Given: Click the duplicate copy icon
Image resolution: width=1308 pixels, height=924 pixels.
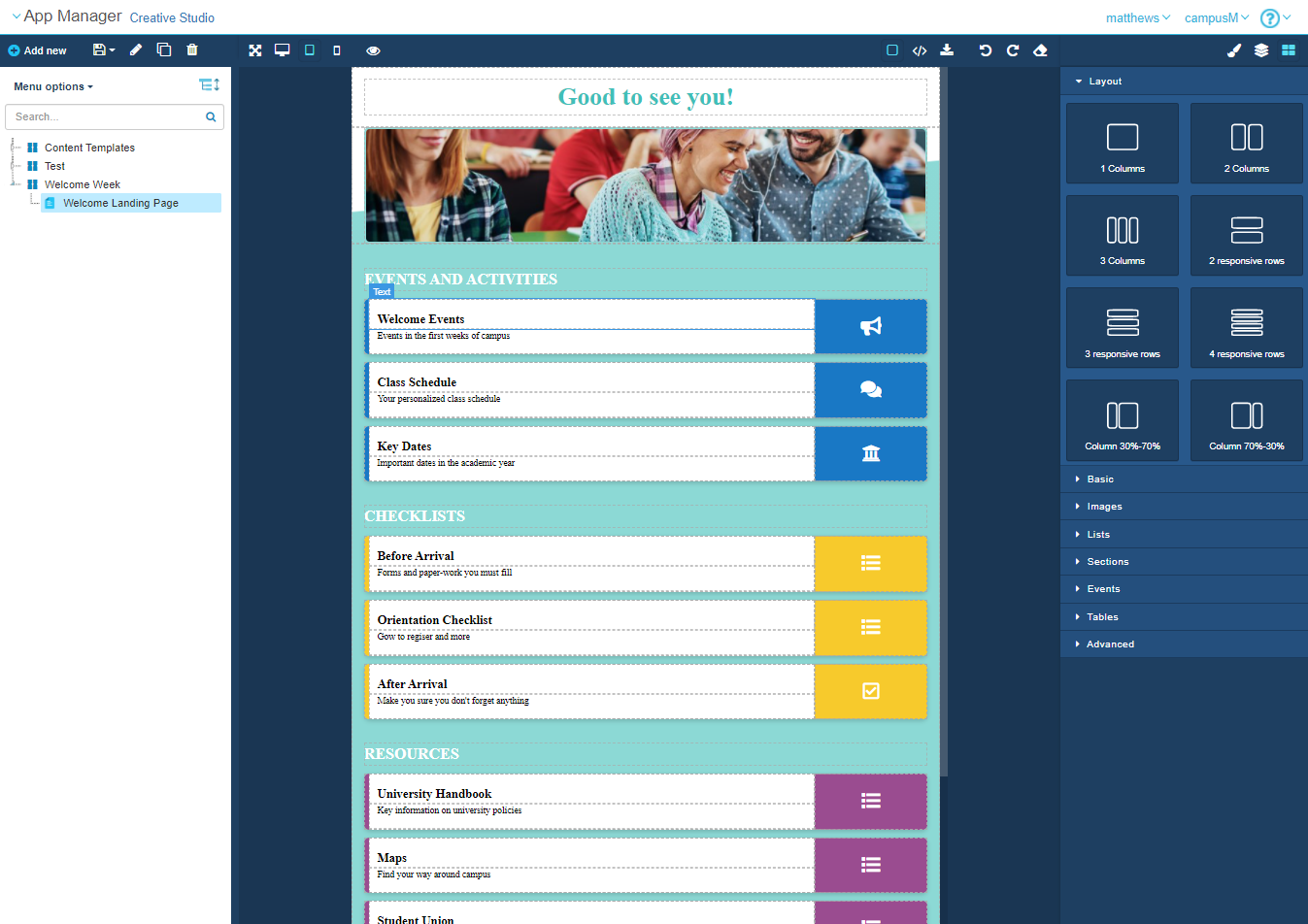Looking at the screenshot, I should point(164,50).
